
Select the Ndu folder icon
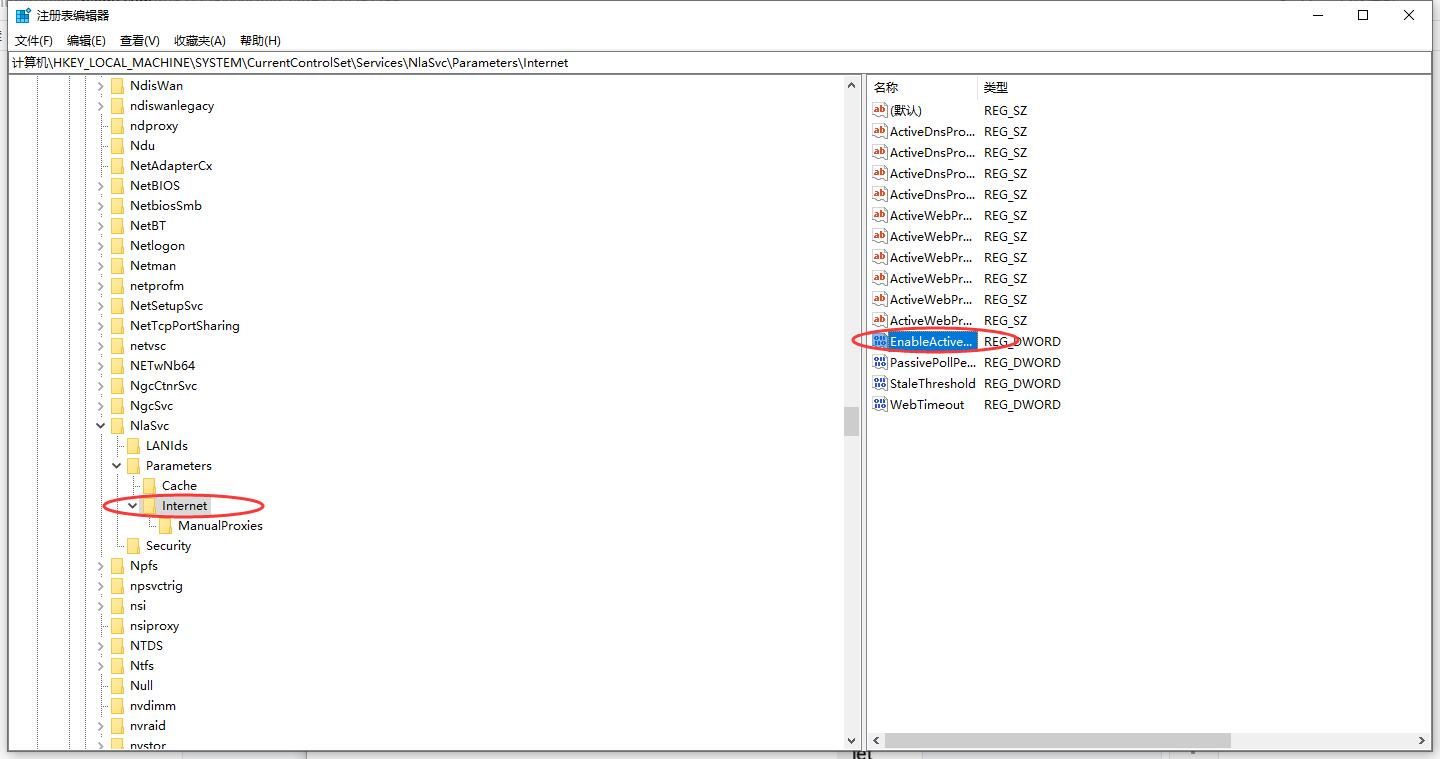click(x=118, y=146)
